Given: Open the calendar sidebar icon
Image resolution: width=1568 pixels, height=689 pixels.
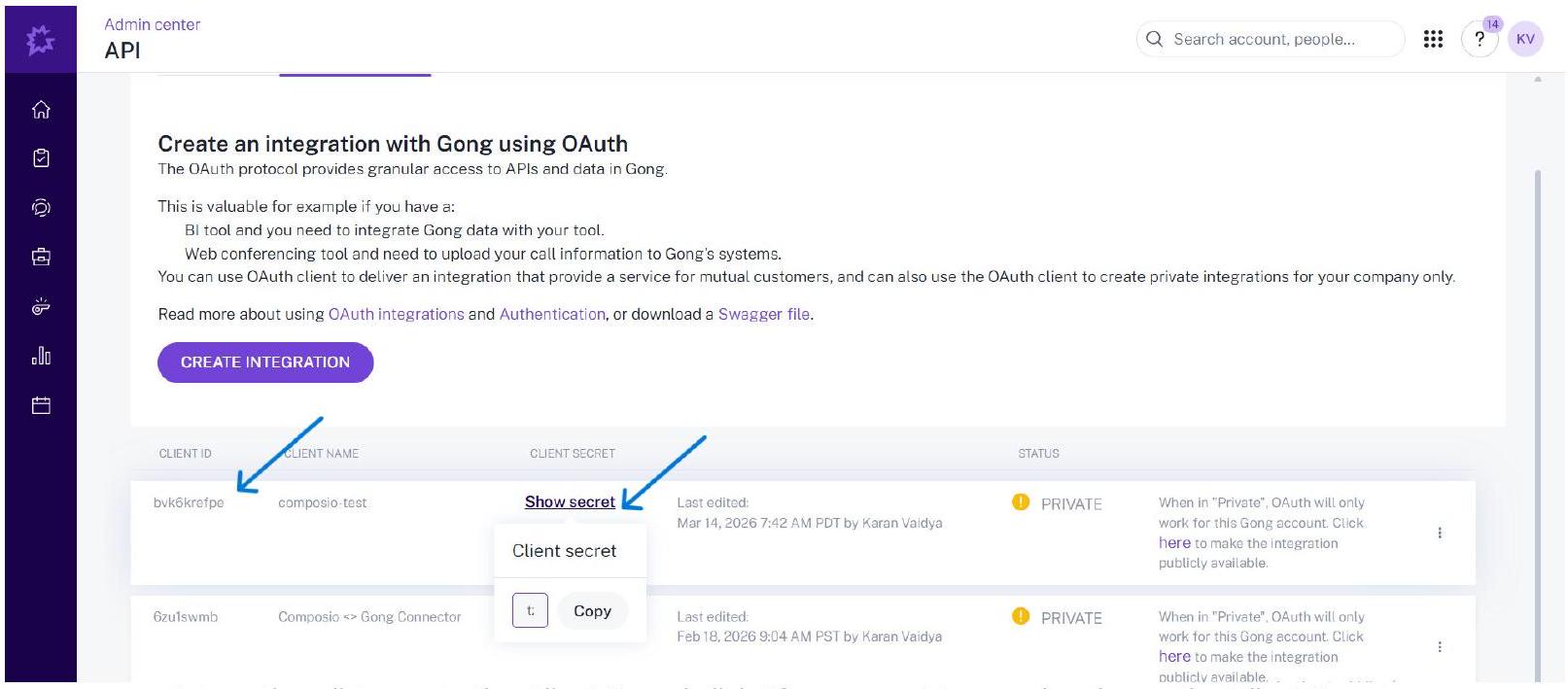Looking at the screenshot, I should (41, 405).
